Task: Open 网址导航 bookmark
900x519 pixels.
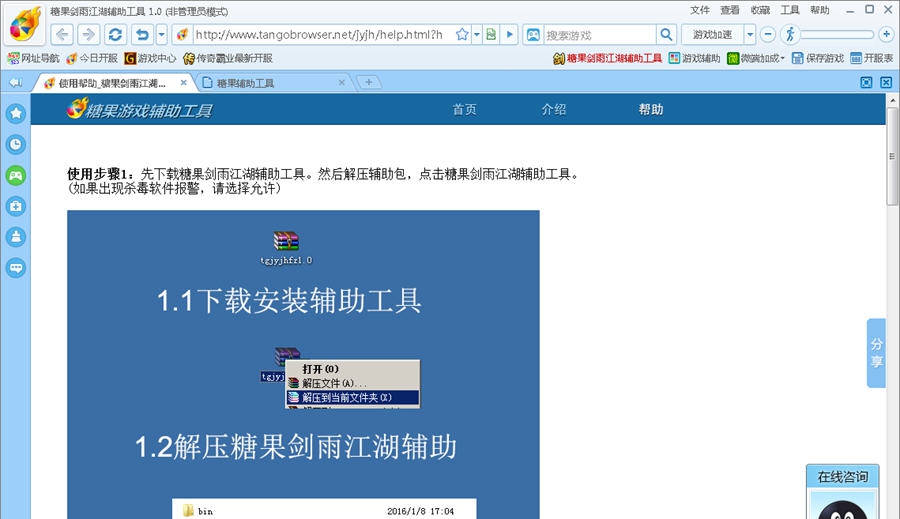Action: tap(33, 58)
